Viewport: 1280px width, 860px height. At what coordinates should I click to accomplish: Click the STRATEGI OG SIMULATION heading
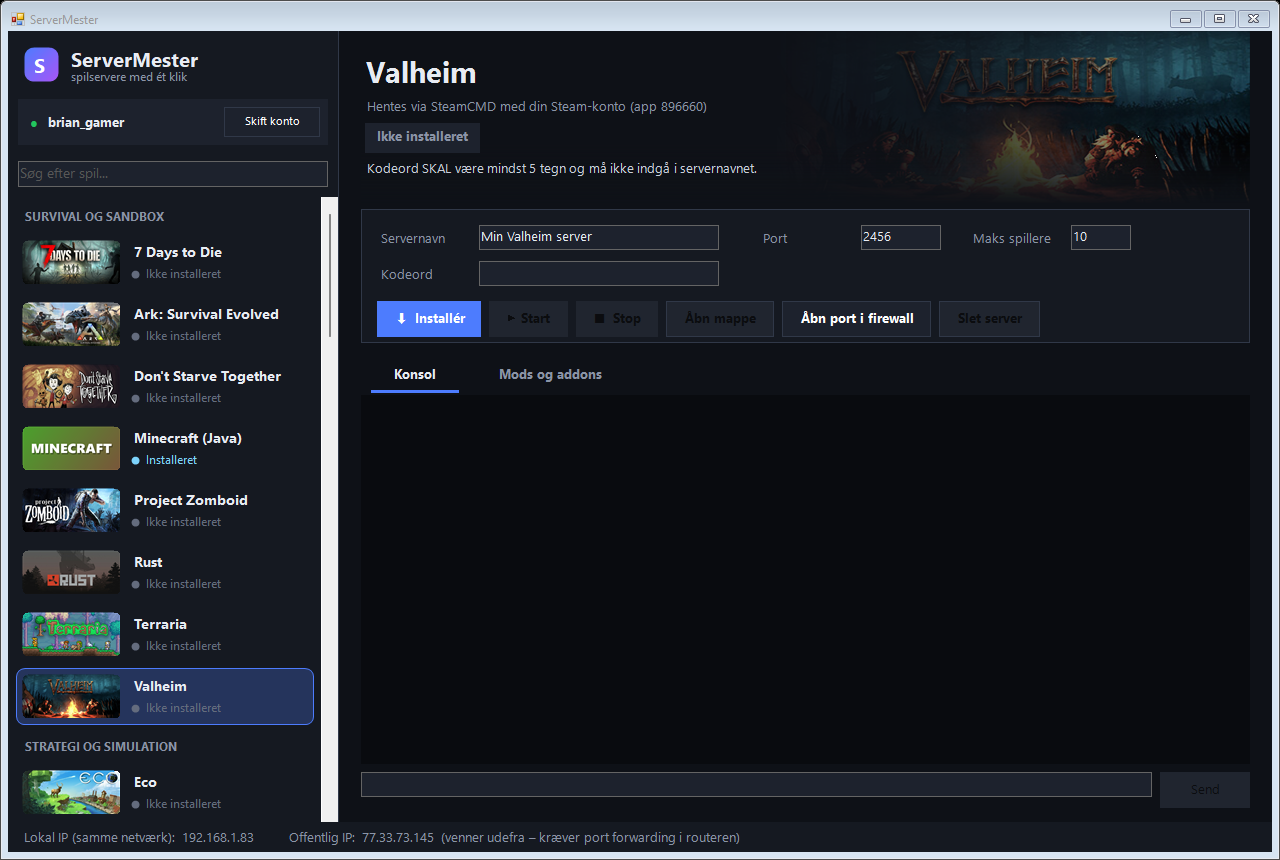pyautogui.click(x=101, y=747)
